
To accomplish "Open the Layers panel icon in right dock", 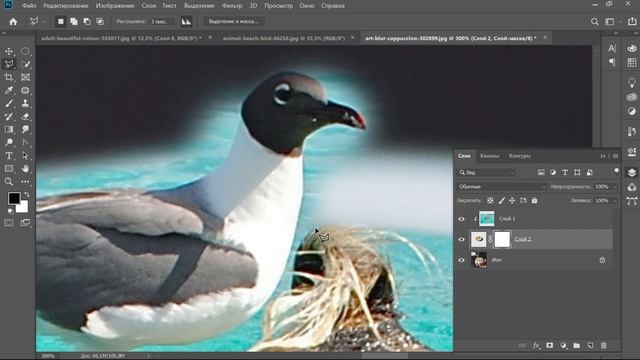I will (632, 173).
